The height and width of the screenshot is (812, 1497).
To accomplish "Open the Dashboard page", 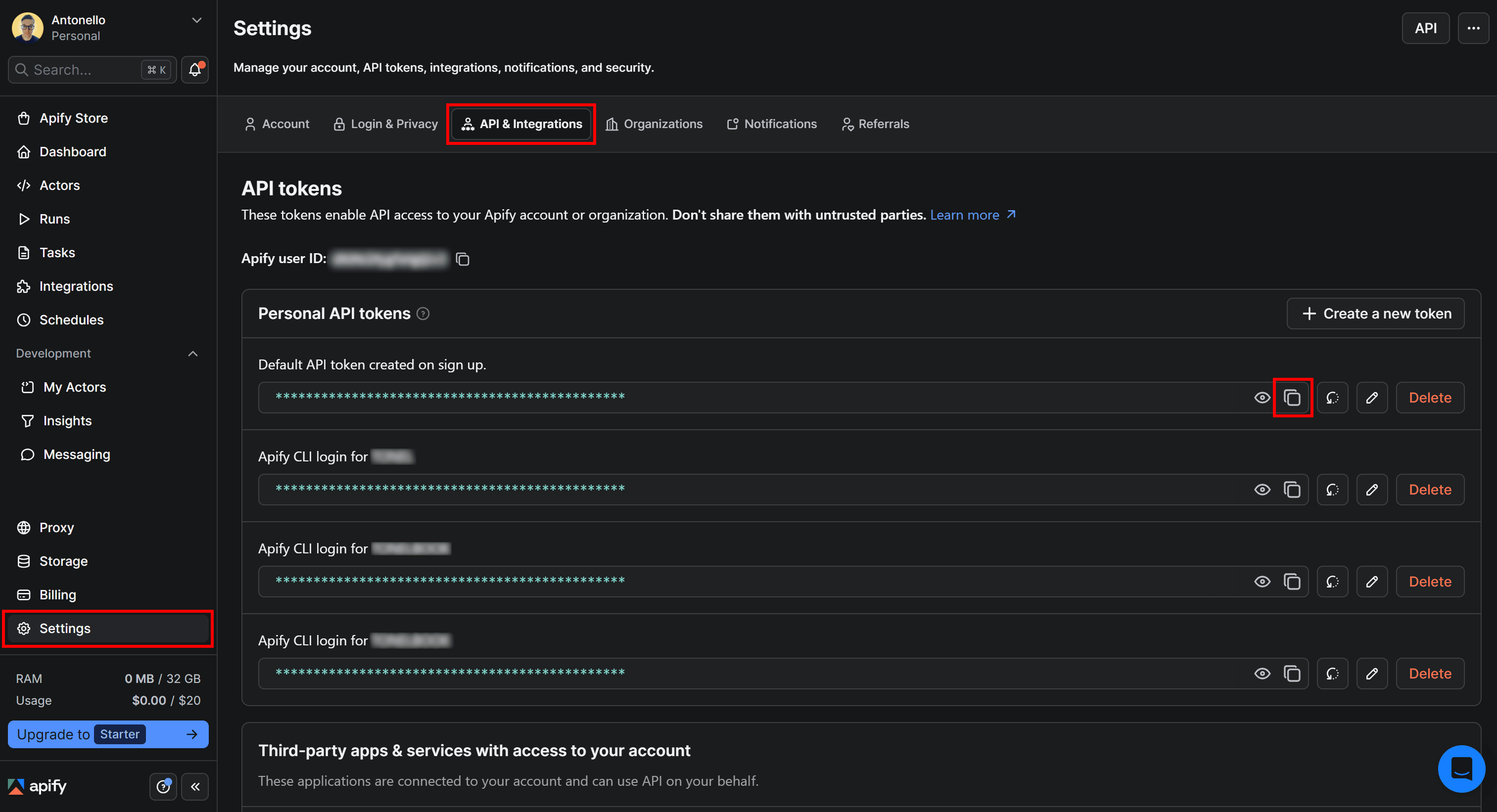I will (x=108, y=152).
